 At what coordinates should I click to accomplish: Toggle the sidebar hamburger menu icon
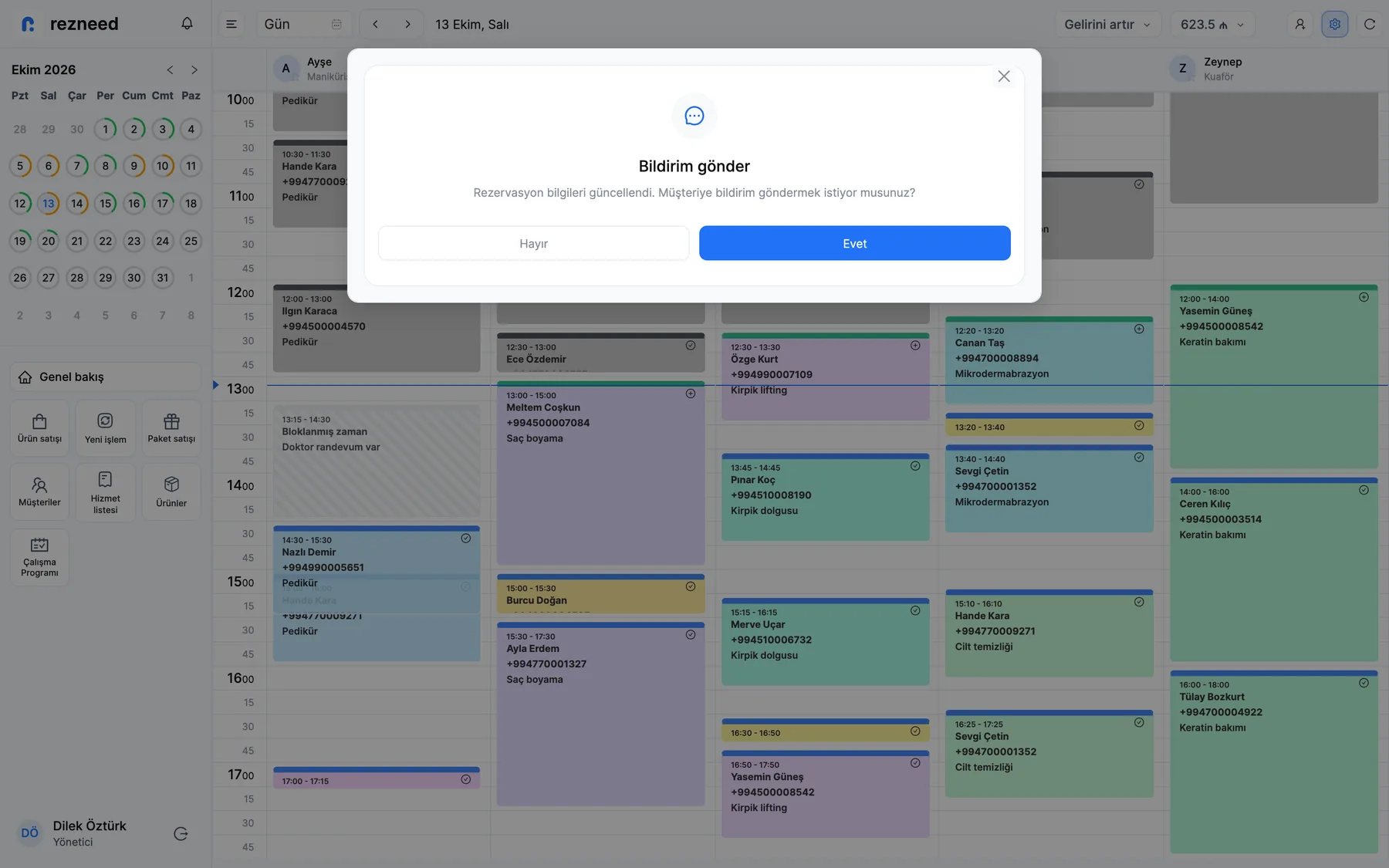click(x=231, y=24)
